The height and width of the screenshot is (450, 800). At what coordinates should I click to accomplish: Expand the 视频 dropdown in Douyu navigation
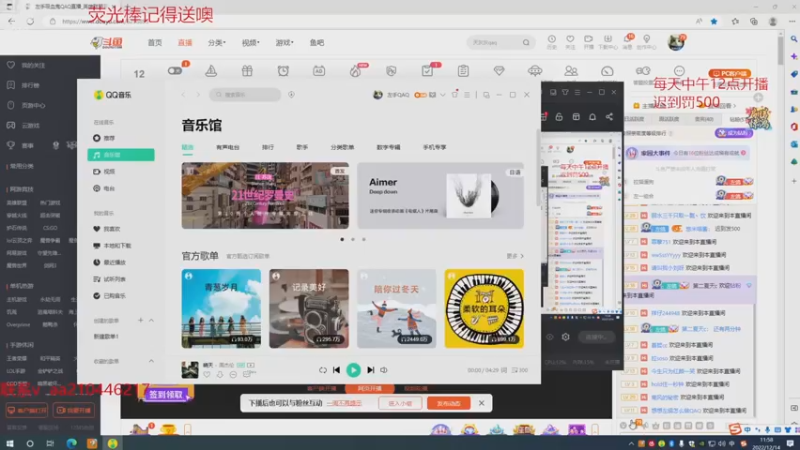(251, 43)
